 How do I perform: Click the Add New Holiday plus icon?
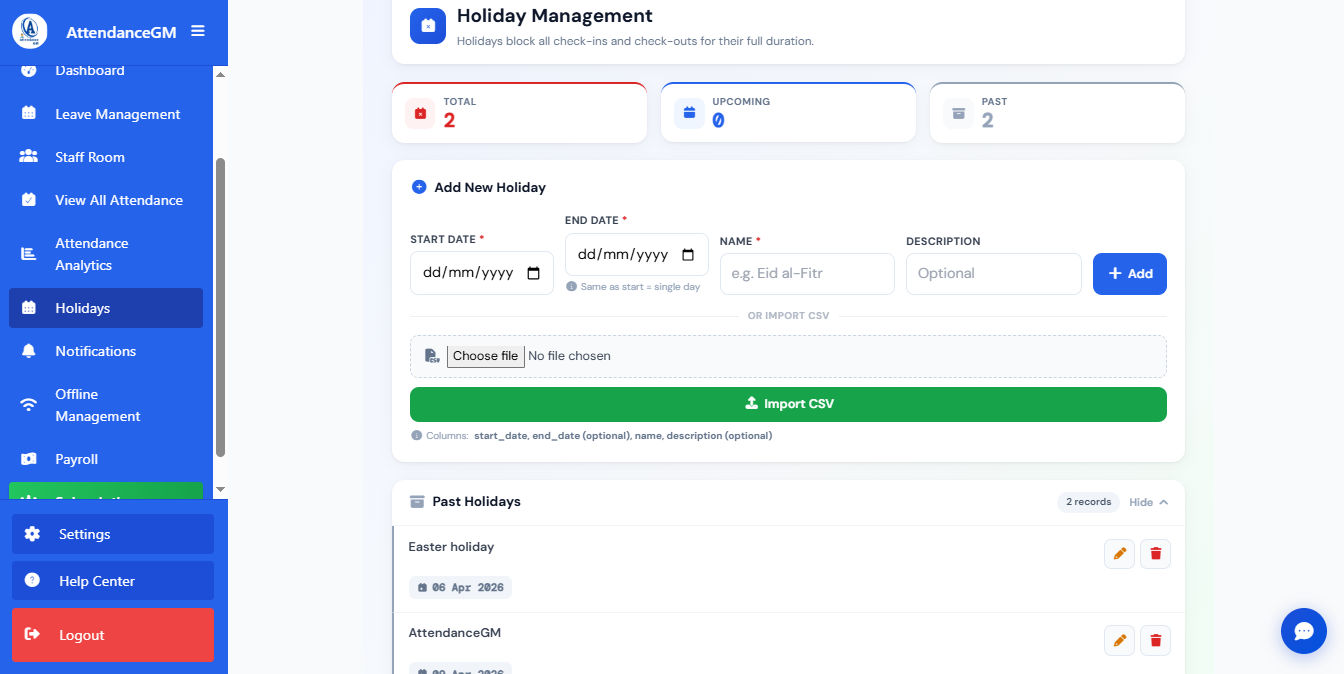coord(419,187)
